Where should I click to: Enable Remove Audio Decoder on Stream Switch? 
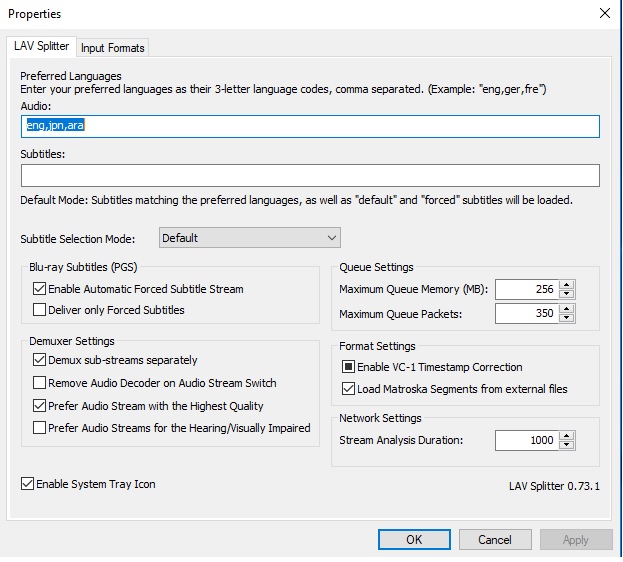coord(40,383)
